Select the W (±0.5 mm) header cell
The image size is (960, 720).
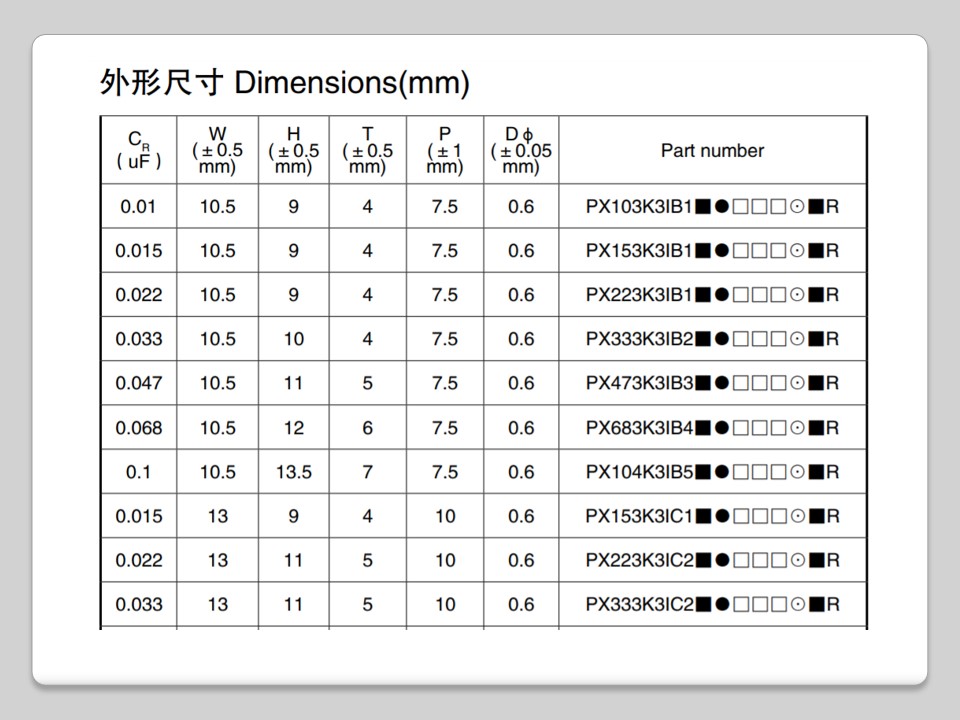[x=217, y=150]
